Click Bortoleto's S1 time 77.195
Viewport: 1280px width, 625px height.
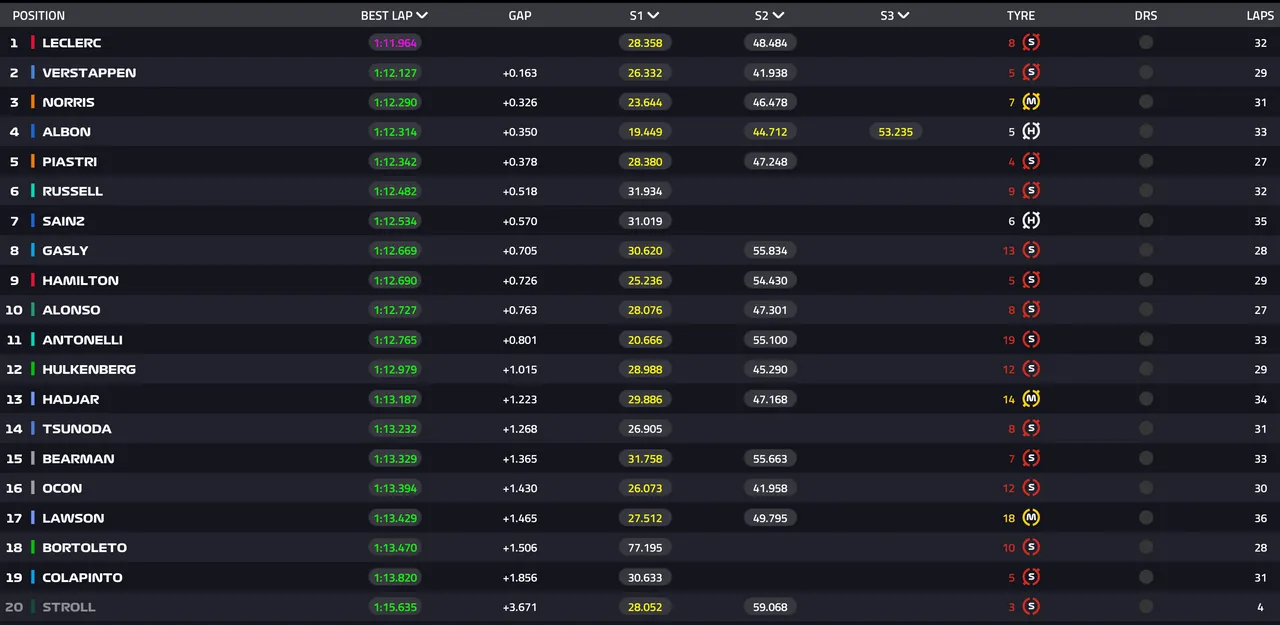(x=645, y=548)
